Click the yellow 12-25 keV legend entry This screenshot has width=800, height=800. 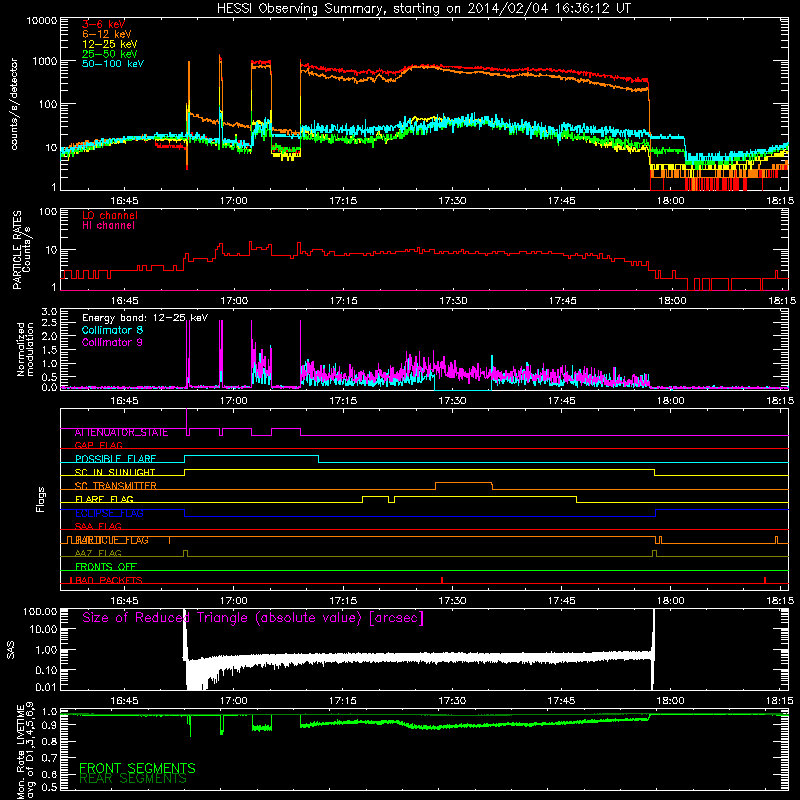pos(110,44)
